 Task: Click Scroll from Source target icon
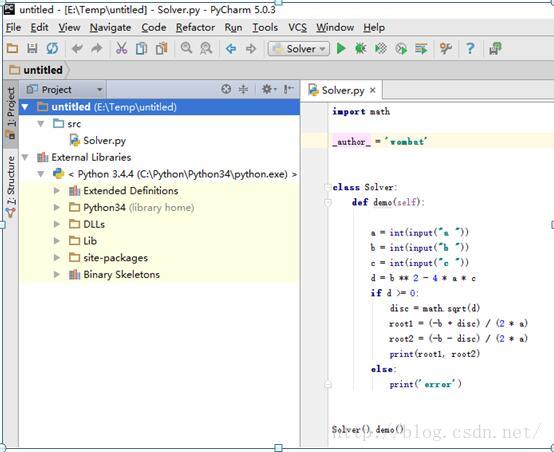(226, 89)
